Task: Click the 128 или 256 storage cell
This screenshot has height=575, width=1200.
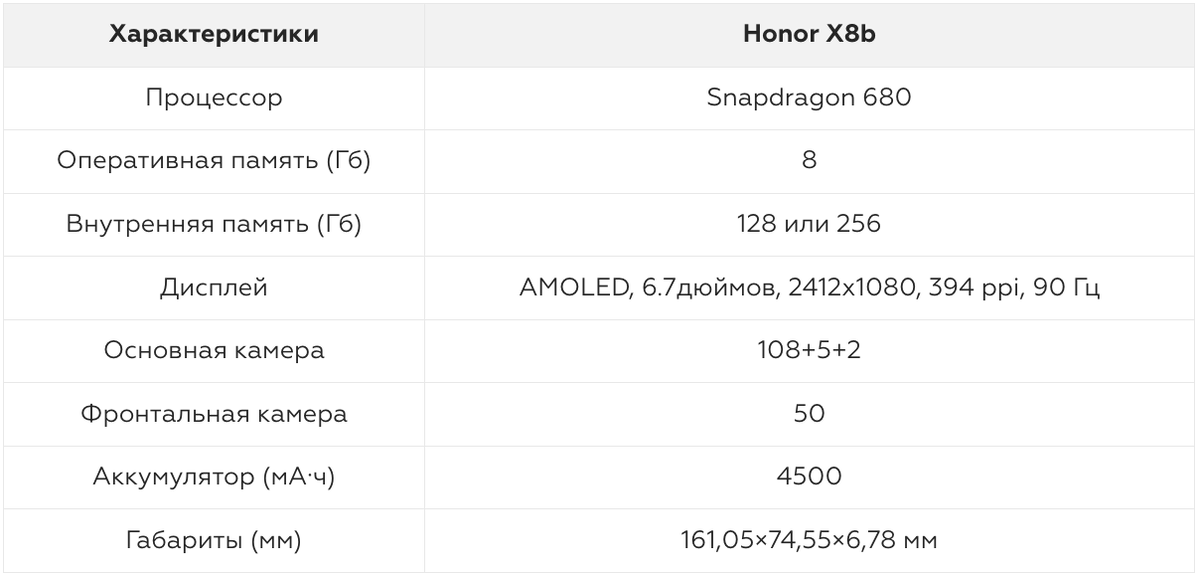Action: pyautogui.click(x=809, y=224)
